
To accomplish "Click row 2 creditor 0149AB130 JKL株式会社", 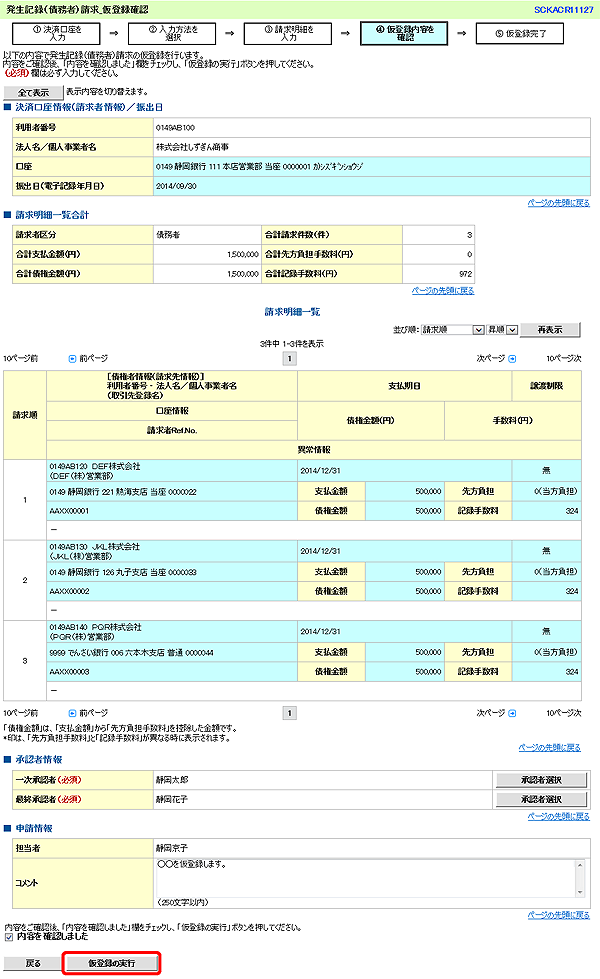I will tap(94, 547).
